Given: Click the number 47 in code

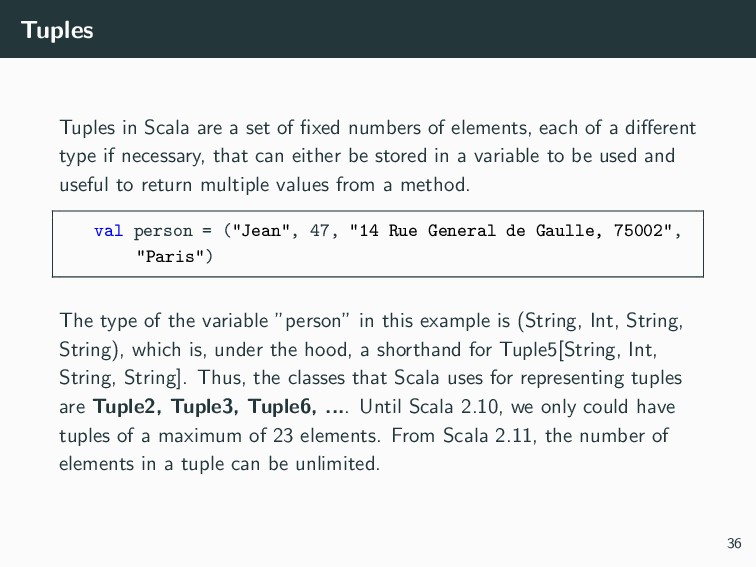Looking at the screenshot, I should (x=320, y=231).
